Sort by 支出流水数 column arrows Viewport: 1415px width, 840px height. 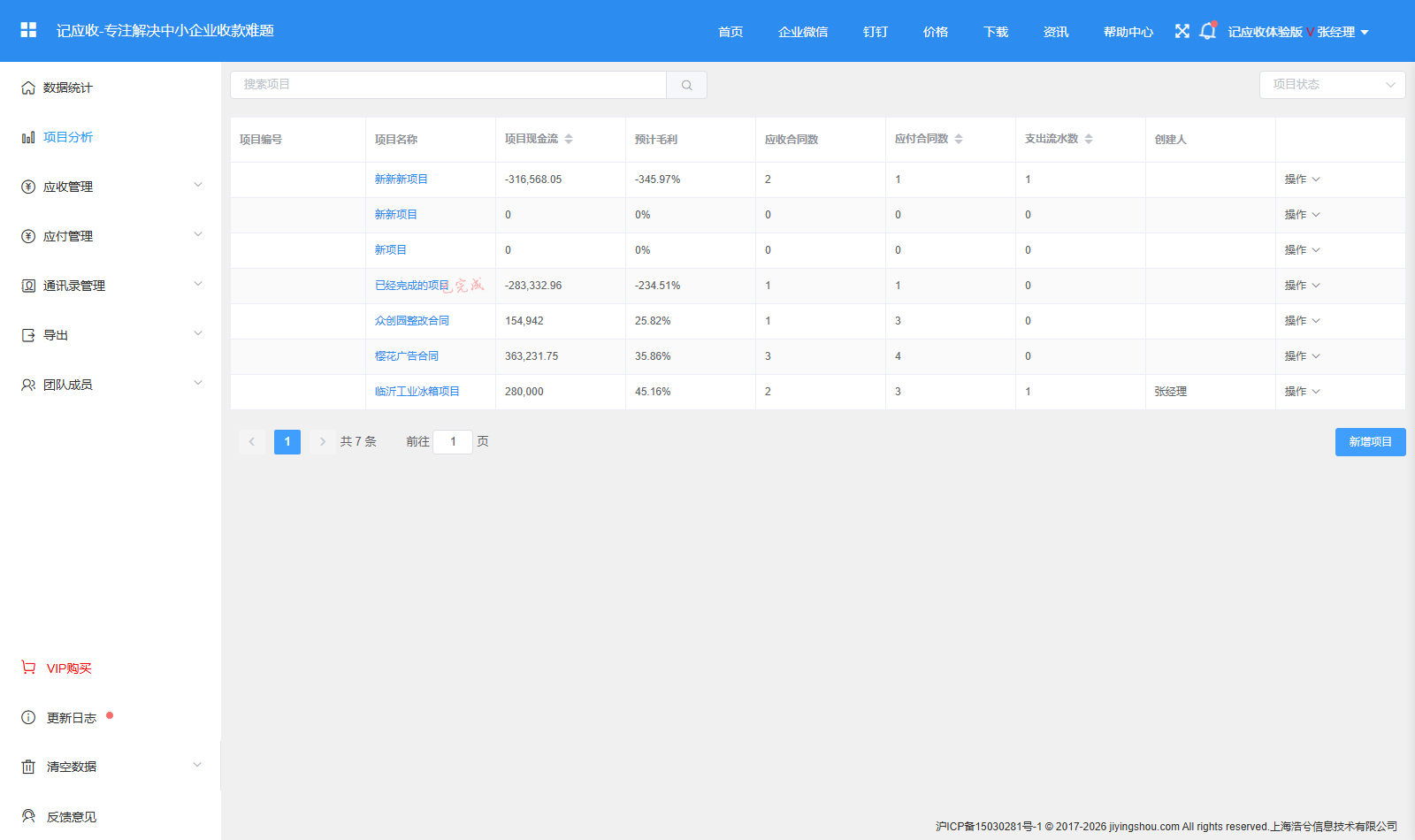click(1089, 139)
